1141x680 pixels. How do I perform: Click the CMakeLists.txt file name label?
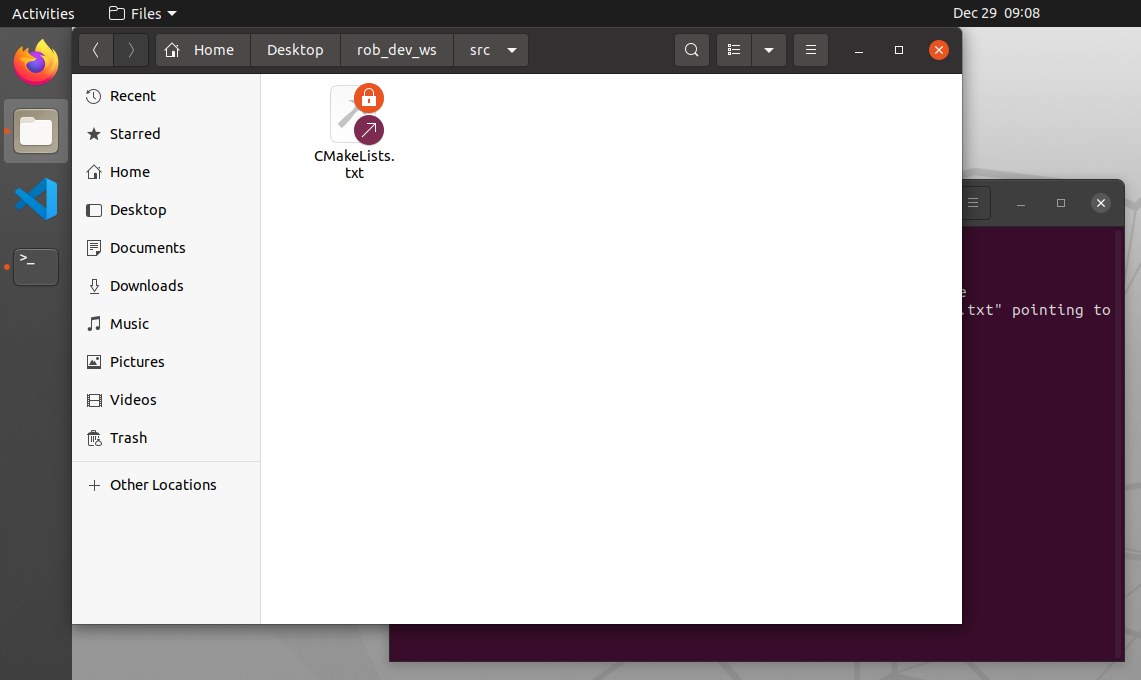click(354, 165)
